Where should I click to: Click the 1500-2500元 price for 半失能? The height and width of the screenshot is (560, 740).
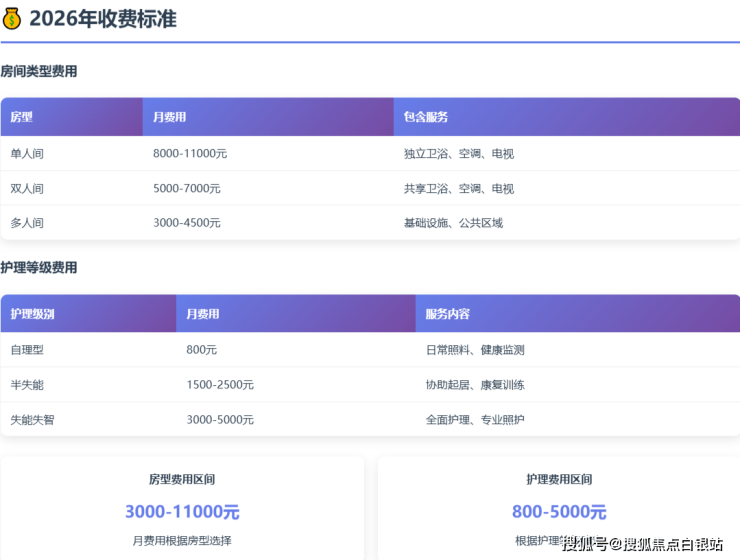(x=220, y=385)
